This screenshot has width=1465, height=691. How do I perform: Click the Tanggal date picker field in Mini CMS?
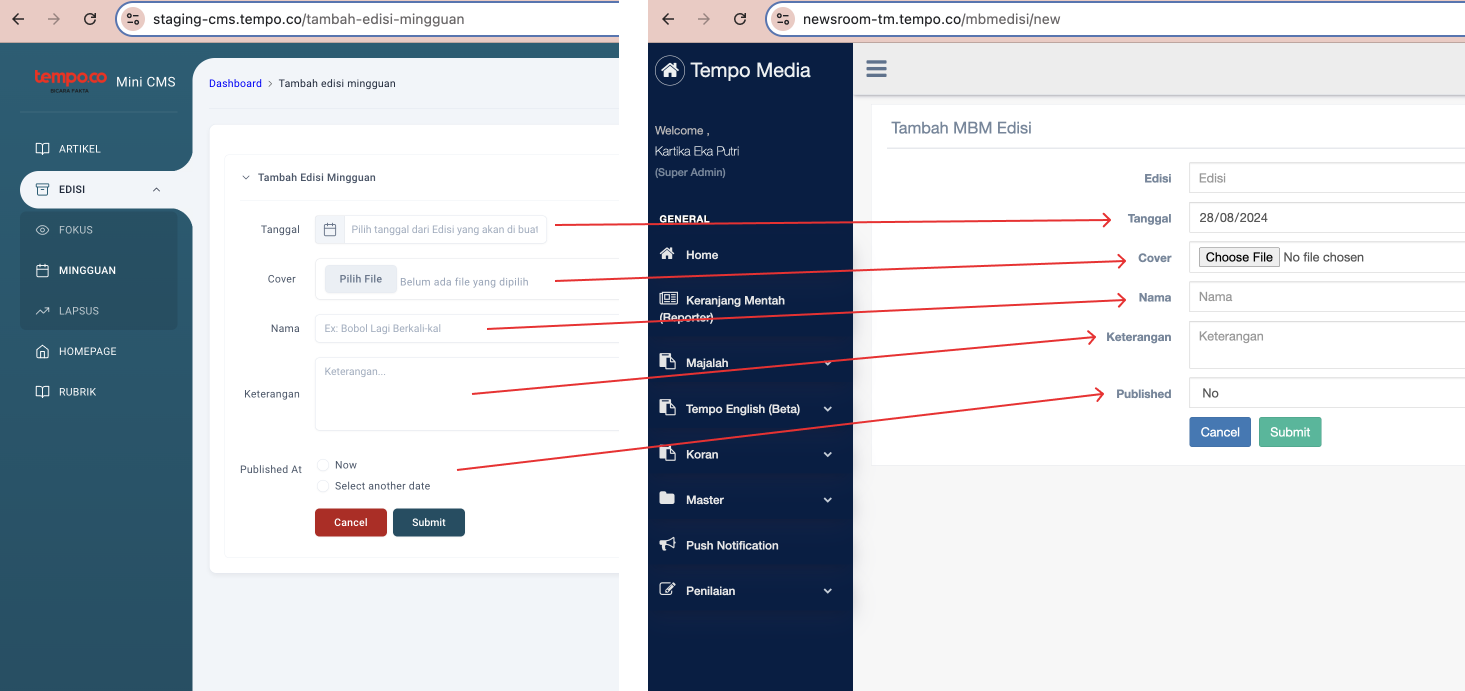point(431,229)
